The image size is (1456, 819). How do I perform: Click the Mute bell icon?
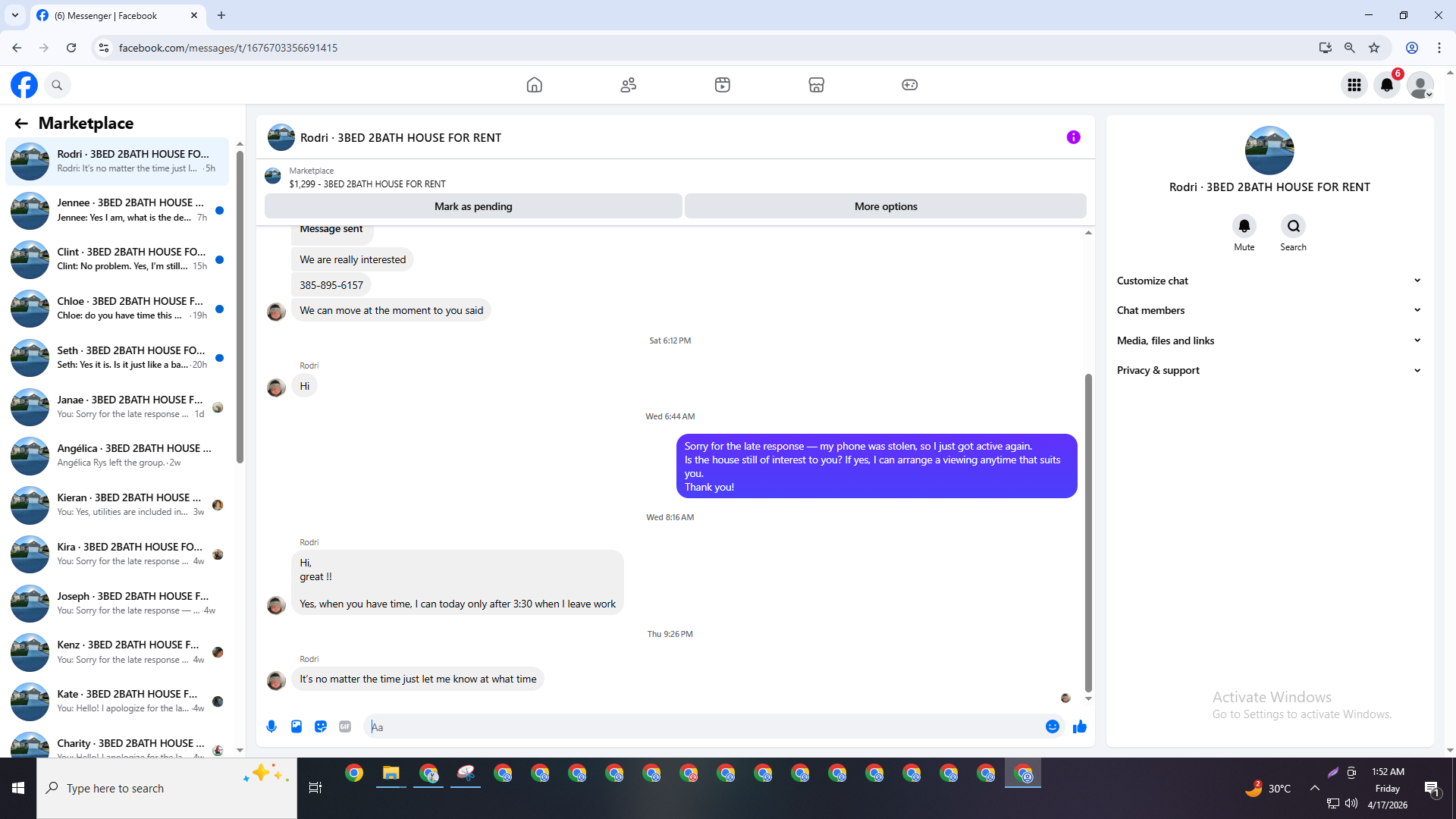pyautogui.click(x=1244, y=226)
